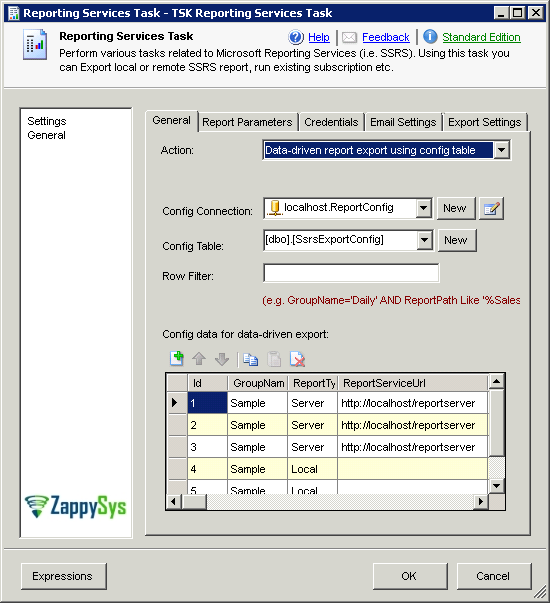Image resolution: width=550 pixels, height=603 pixels.
Task: Click the row header for row 3
Action: coord(177,447)
